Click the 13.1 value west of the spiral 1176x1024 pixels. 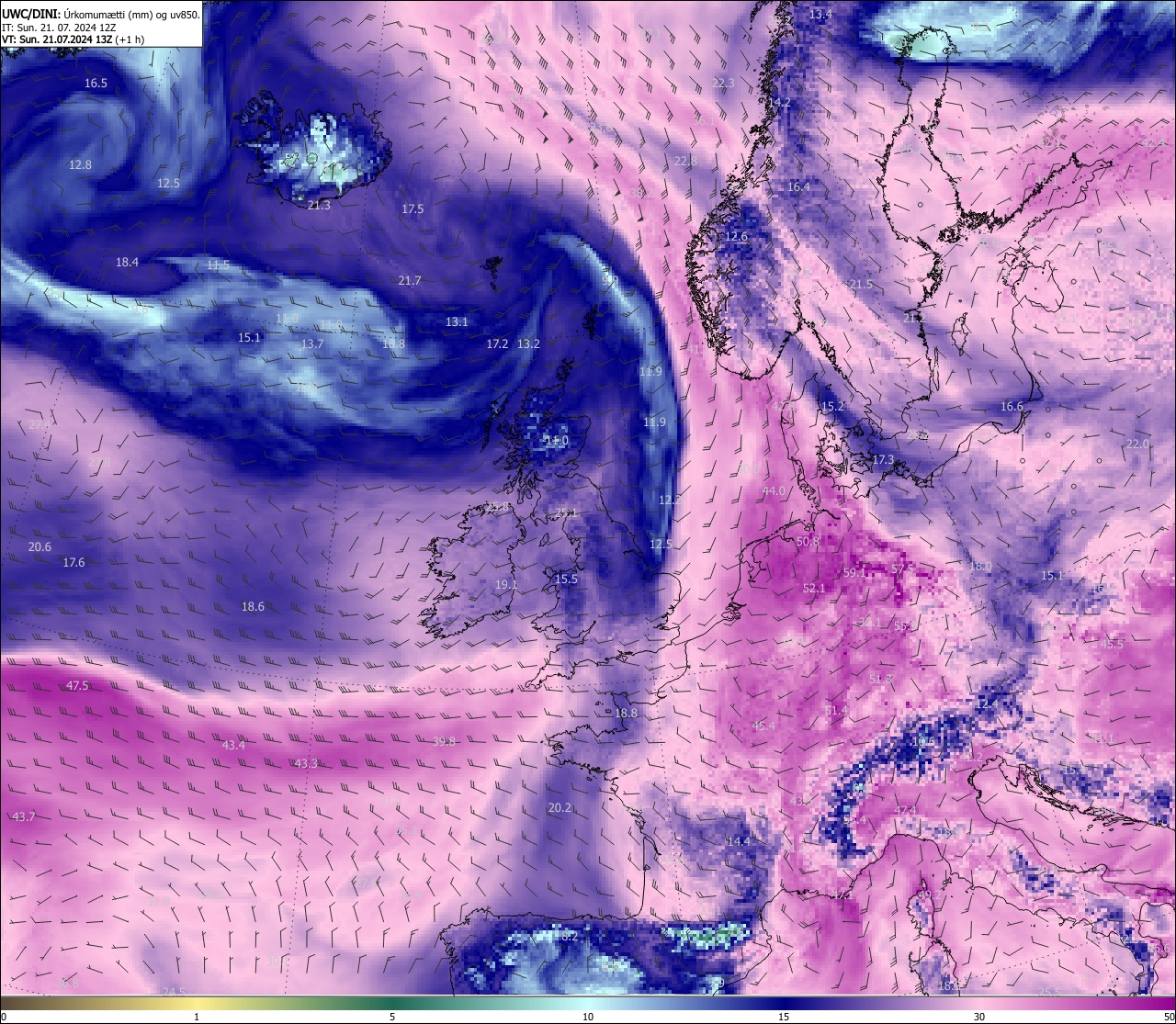click(457, 322)
